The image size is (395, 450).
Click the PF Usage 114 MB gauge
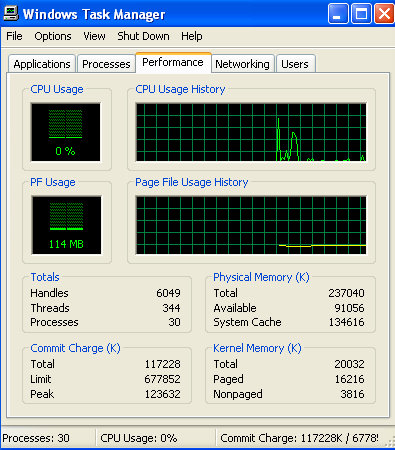[66, 225]
